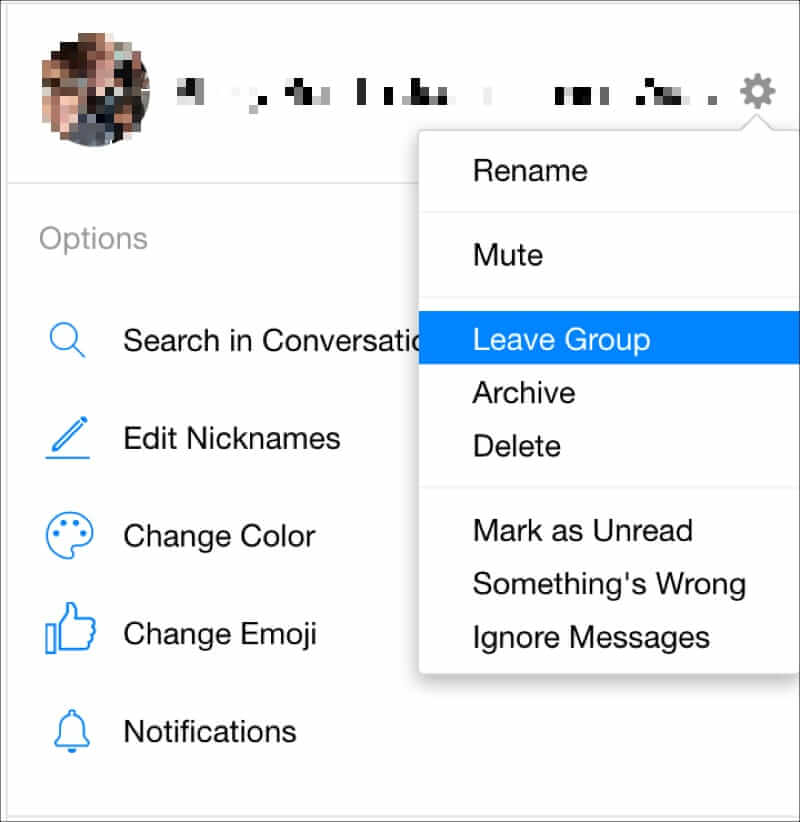Image resolution: width=800 pixels, height=822 pixels.
Task: Click the group conversation avatar picture
Action: point(95,90)
